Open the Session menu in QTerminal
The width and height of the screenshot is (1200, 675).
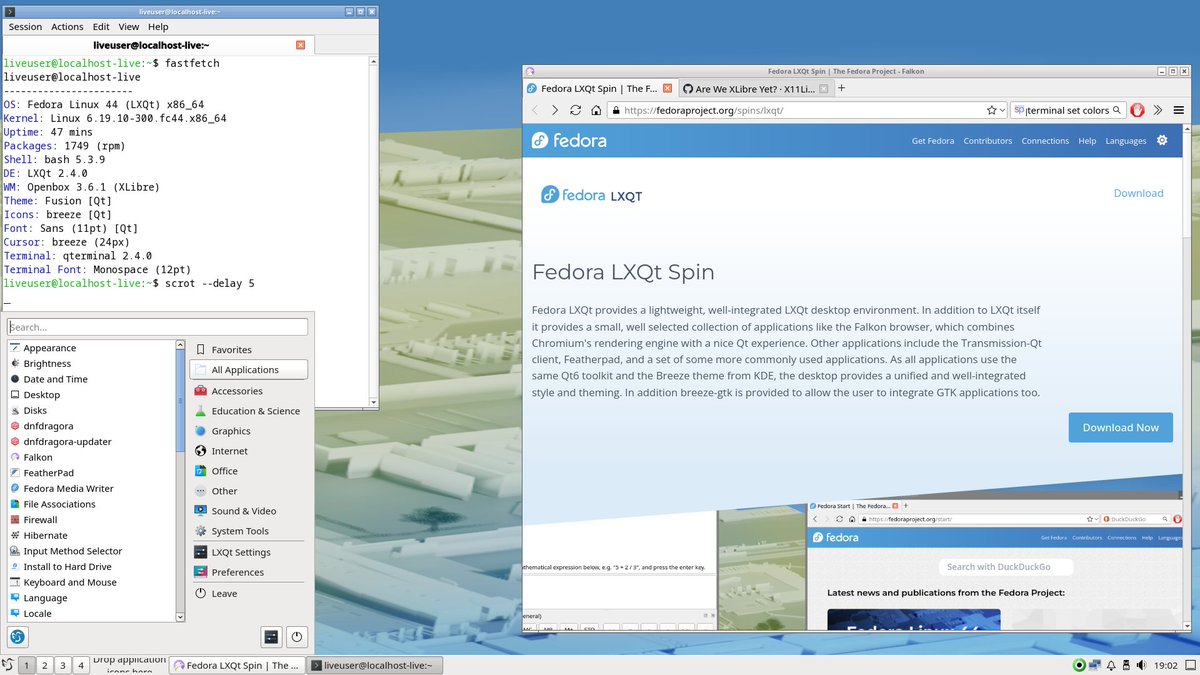pos(25,27)
